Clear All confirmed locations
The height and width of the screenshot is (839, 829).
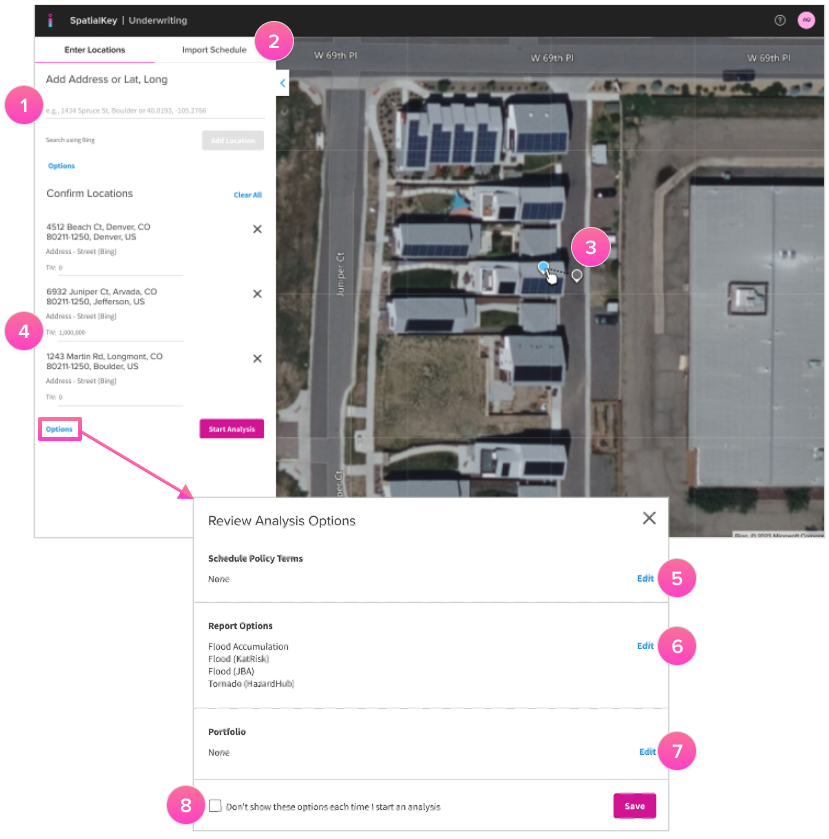pyautogui.click(x=247, y=194)
